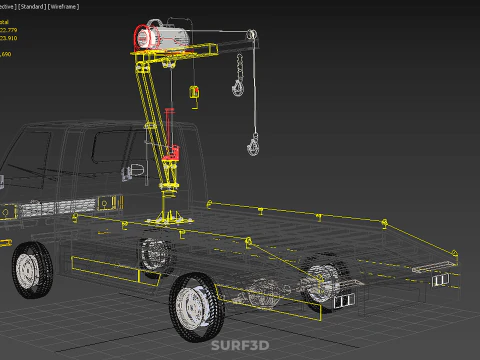
Task: Open the Wireframe viewport display menu
Action: 63,7
